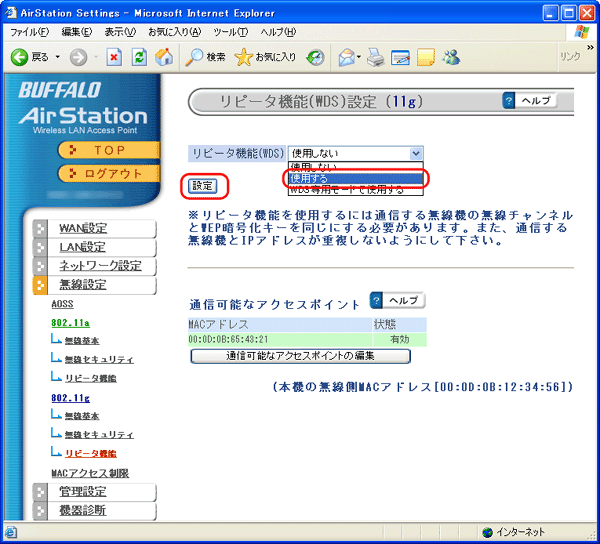The image size is (600, 544).
Task: Open the ファイル(F) menu
Action: [x=30, y=33]
